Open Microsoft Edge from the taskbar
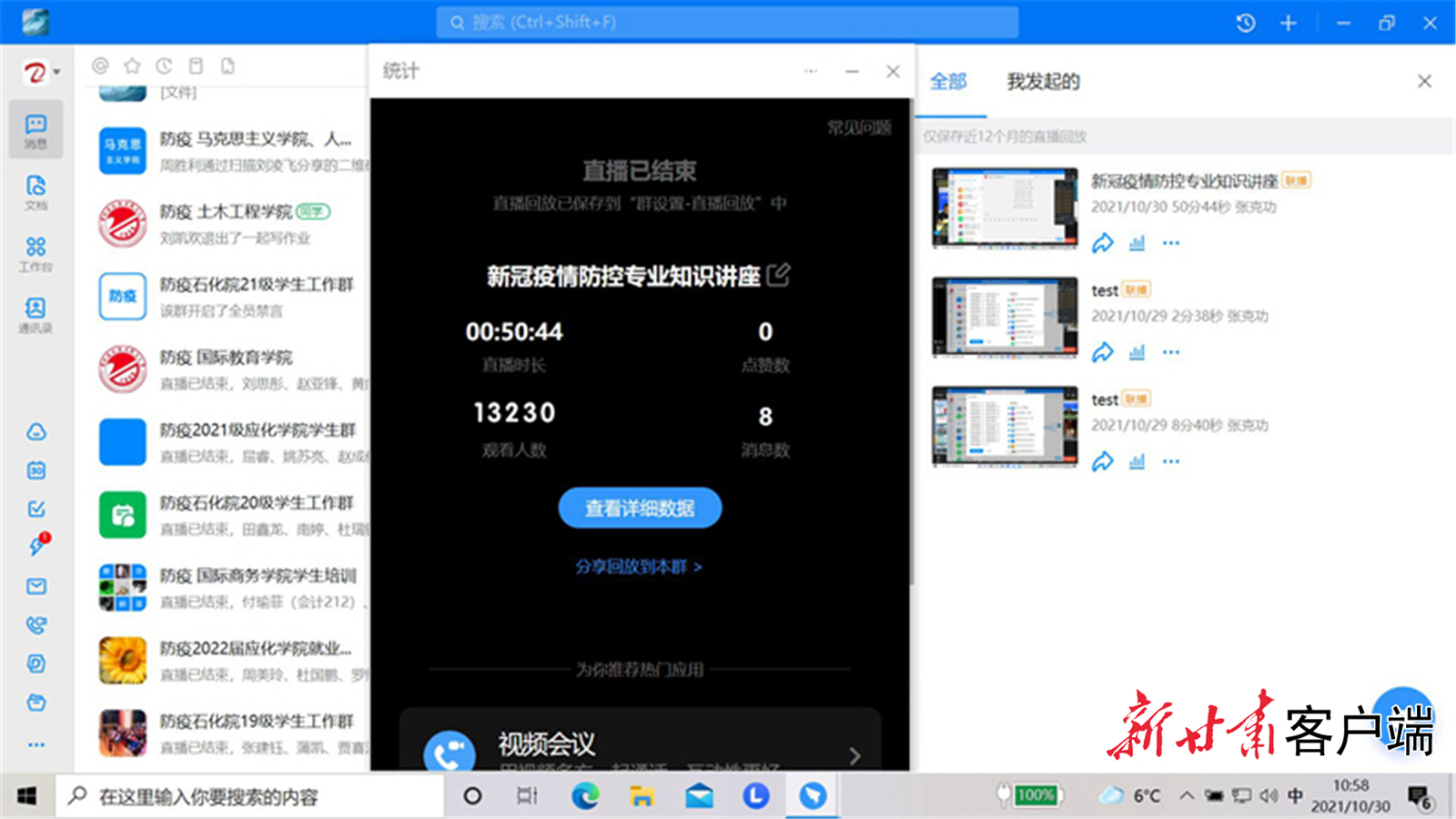1456x819 pixels. [585, 796]
